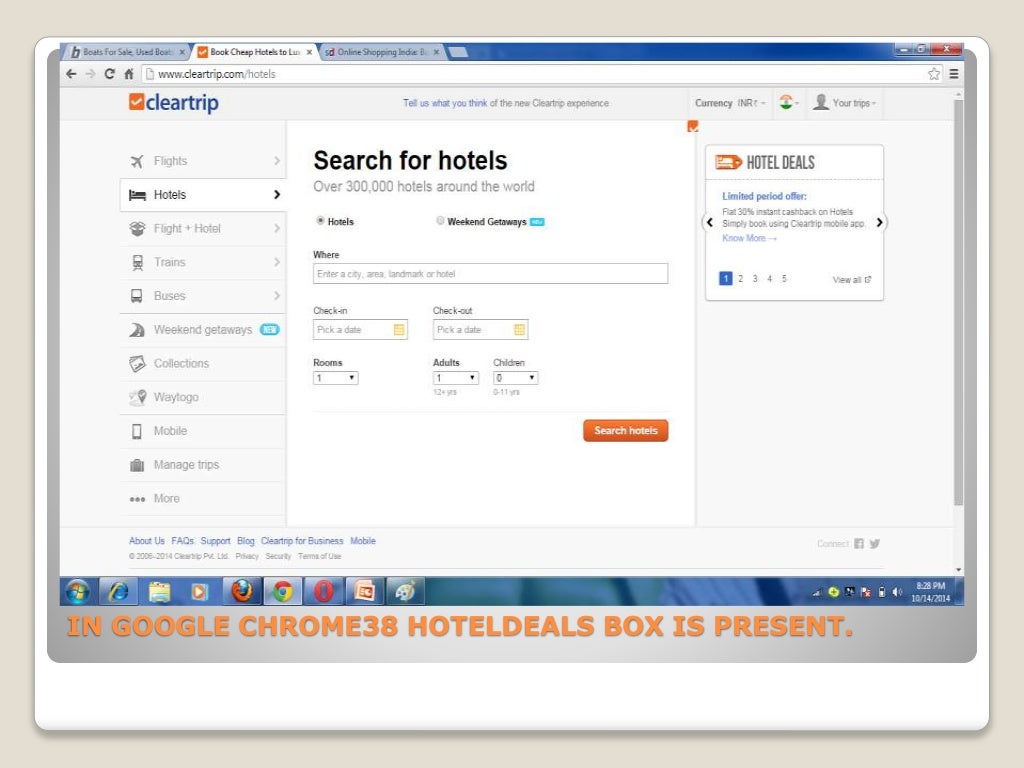Click 'Tell us what you think' link

tap(445, 103)
